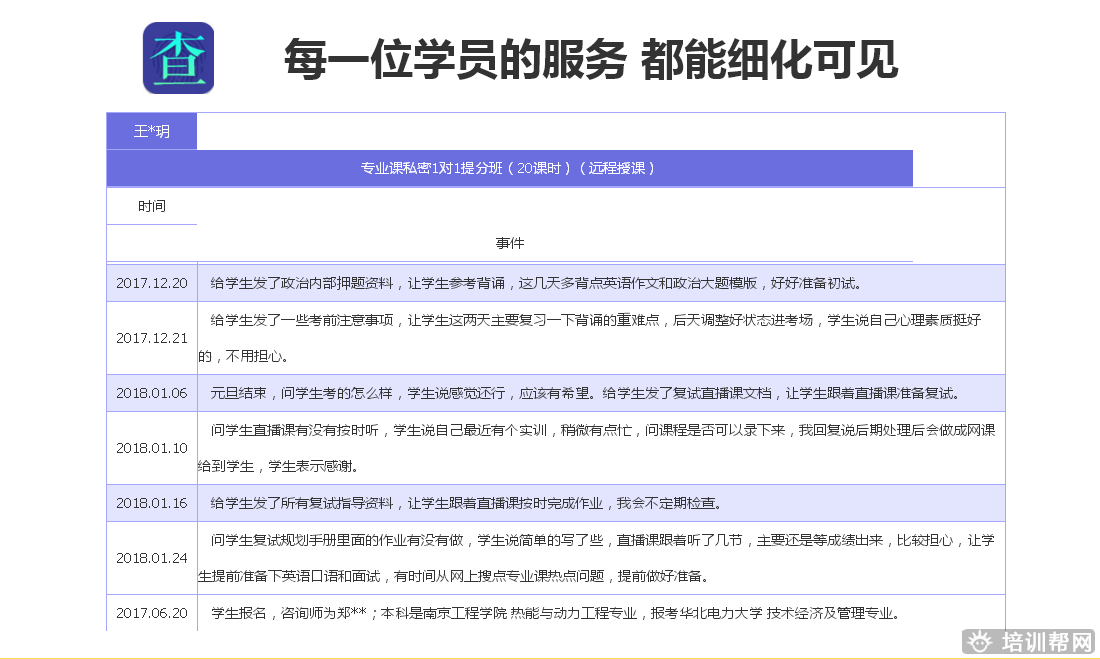Click the event about 政治内部押题资料
Image resolution: width=1100 pixels, height=659 pixels.
click(x=535, y=283)
